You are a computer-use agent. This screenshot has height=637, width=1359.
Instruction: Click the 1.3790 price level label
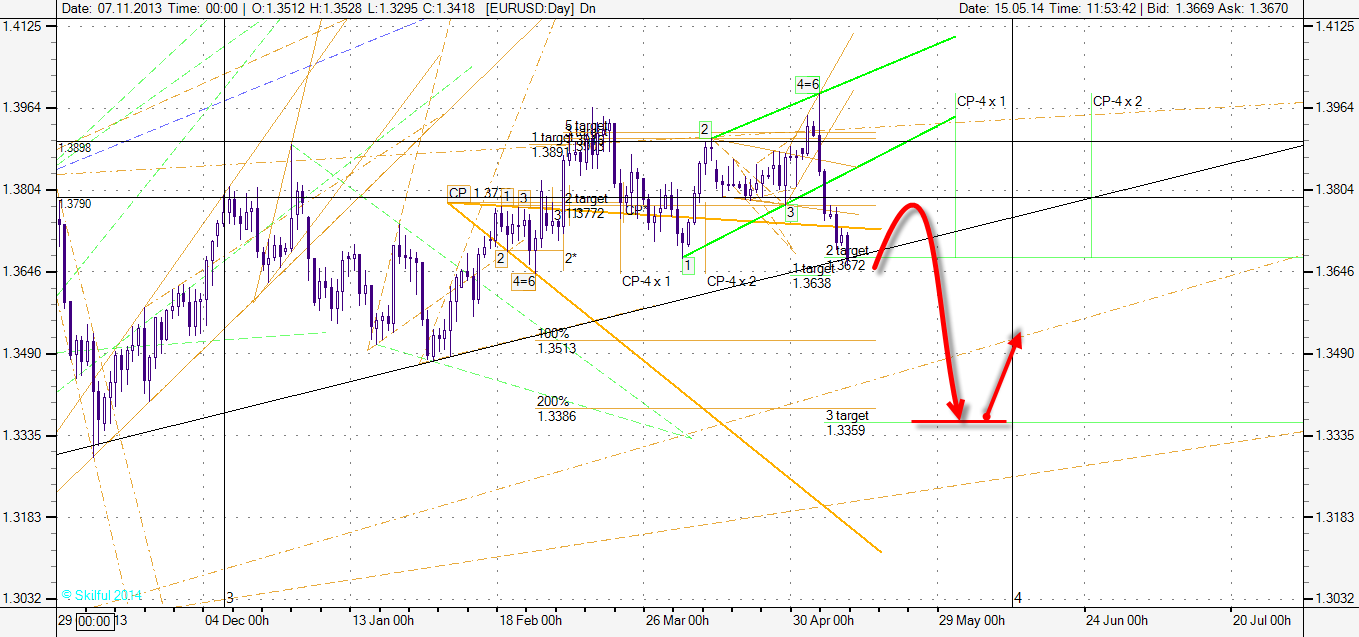tap(75, 204)
